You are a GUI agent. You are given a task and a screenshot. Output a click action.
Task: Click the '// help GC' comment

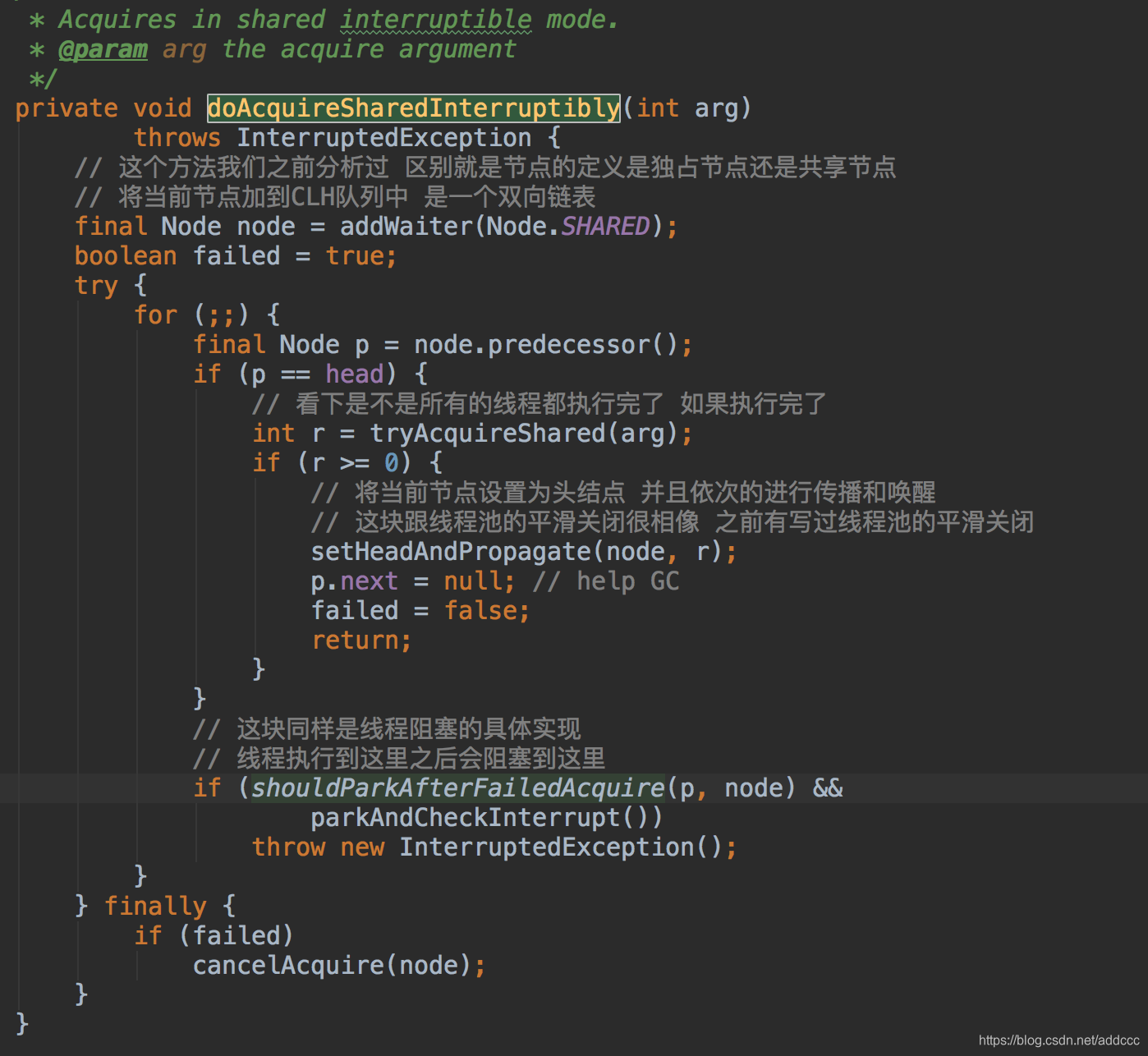pos(606,581)
